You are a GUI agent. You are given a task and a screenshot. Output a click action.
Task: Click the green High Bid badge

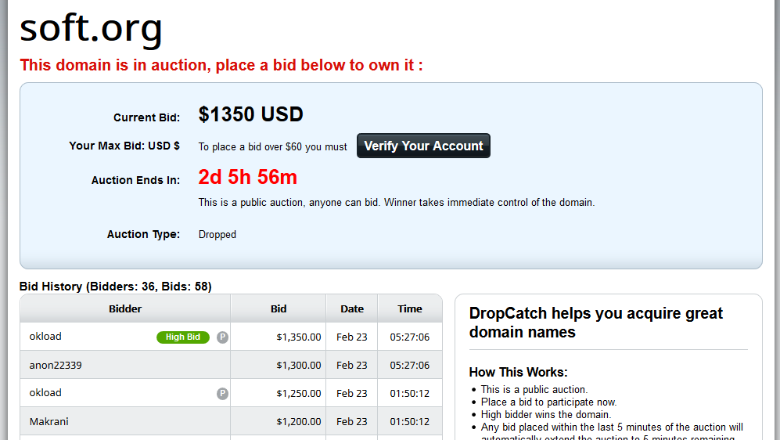click(x=183, y=337)
